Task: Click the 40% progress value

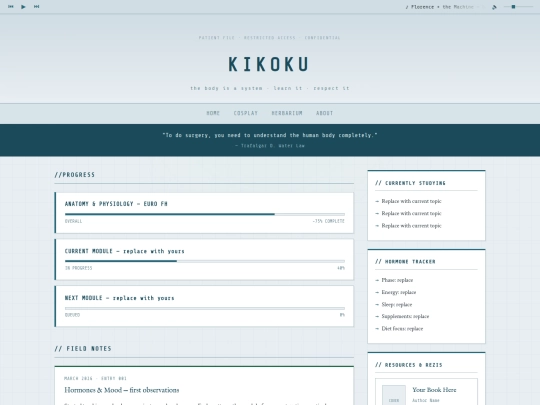Action: [341, 268]
